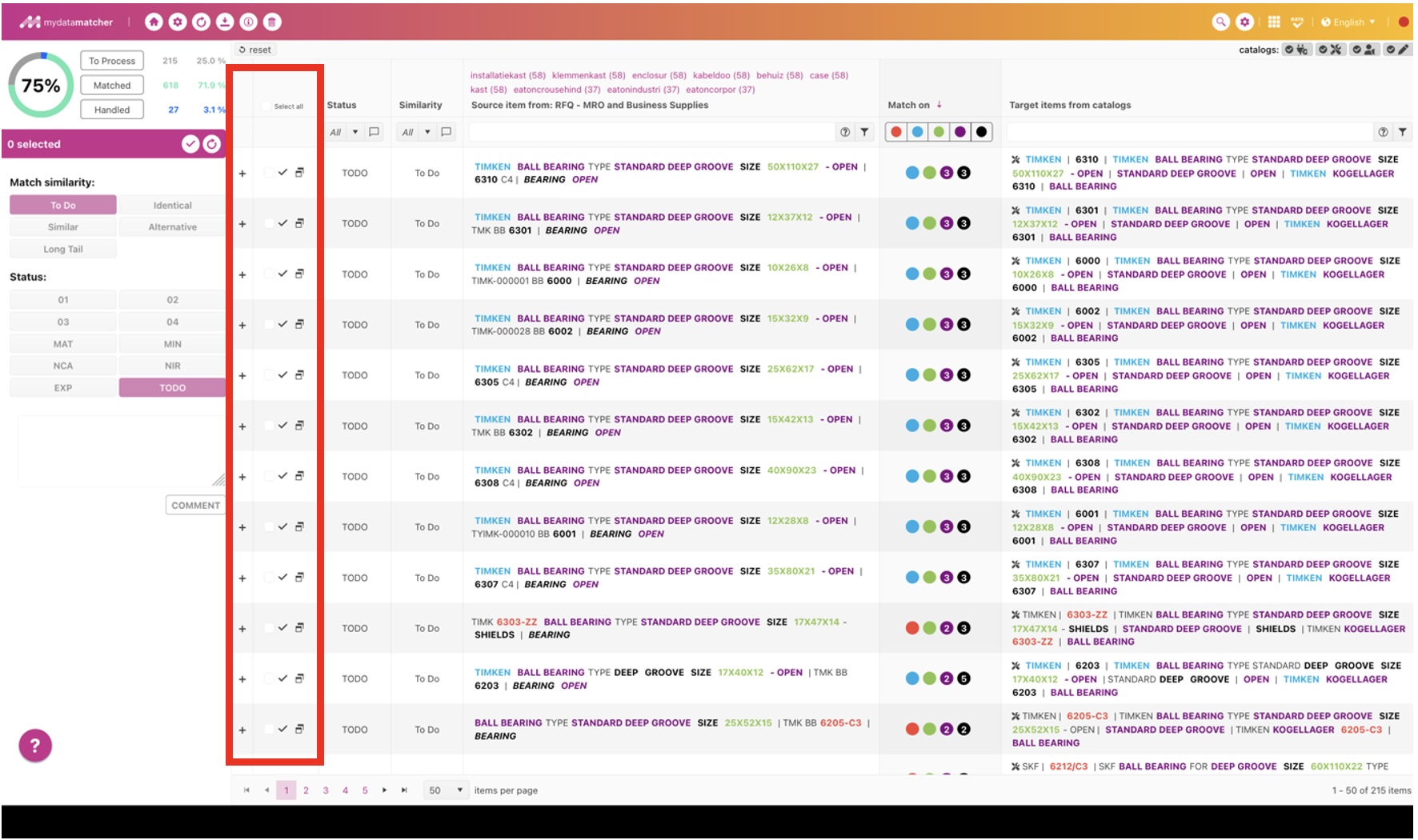
Task: Click the COMMENT button
Action: [x=195, y=506]
